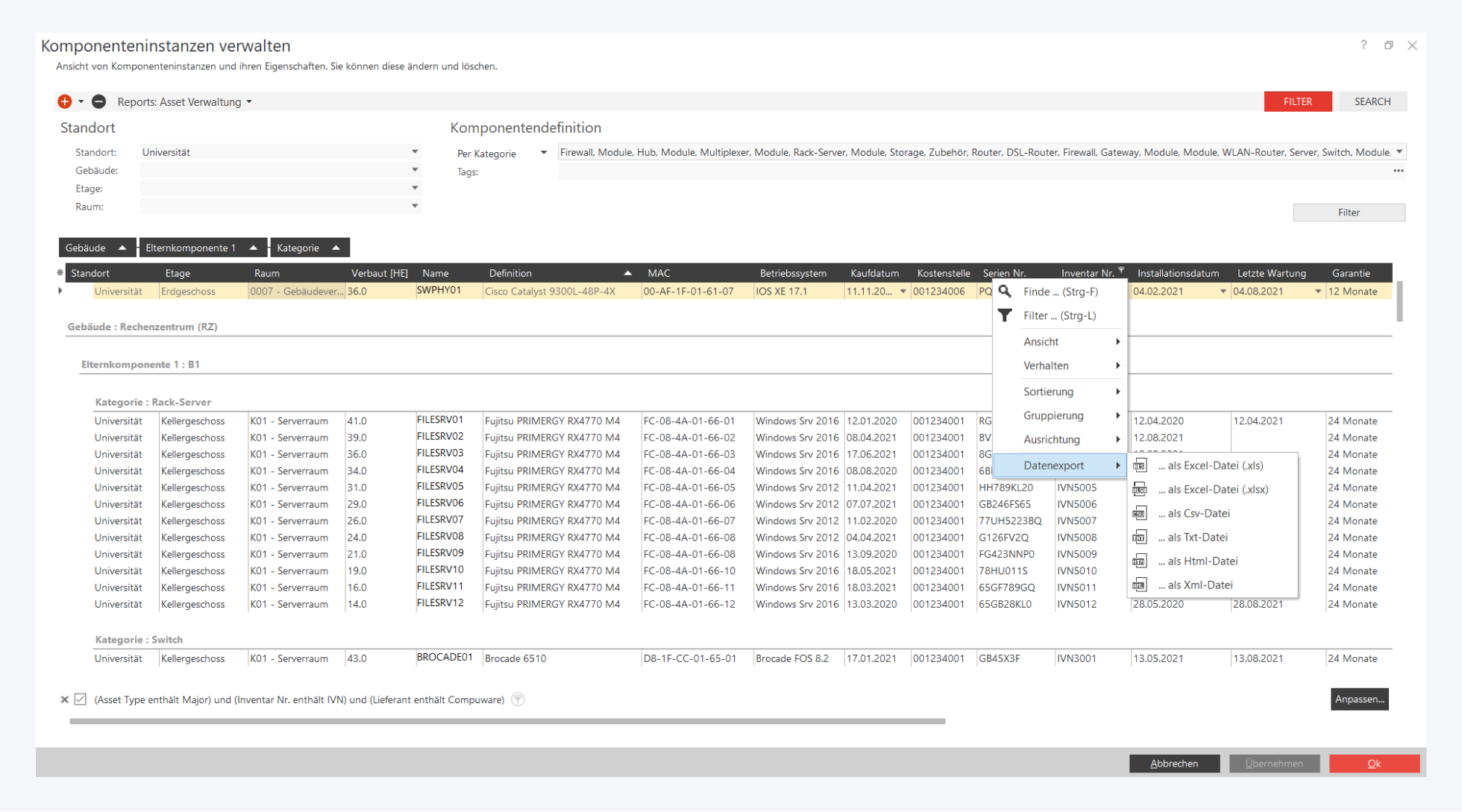Remove filter with X at bottom left
Viewport: 1462px width, 812px height.
tap(64, 699)
